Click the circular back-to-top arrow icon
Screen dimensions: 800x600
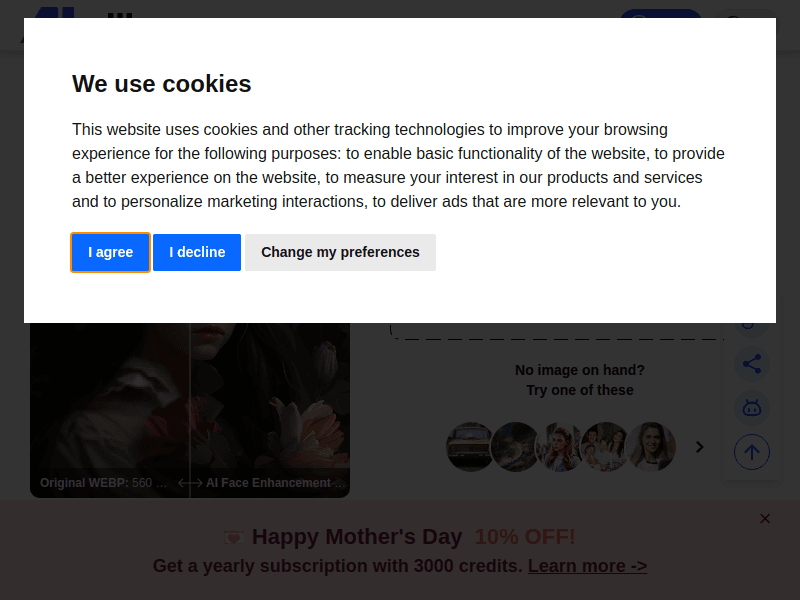point(752,452)
